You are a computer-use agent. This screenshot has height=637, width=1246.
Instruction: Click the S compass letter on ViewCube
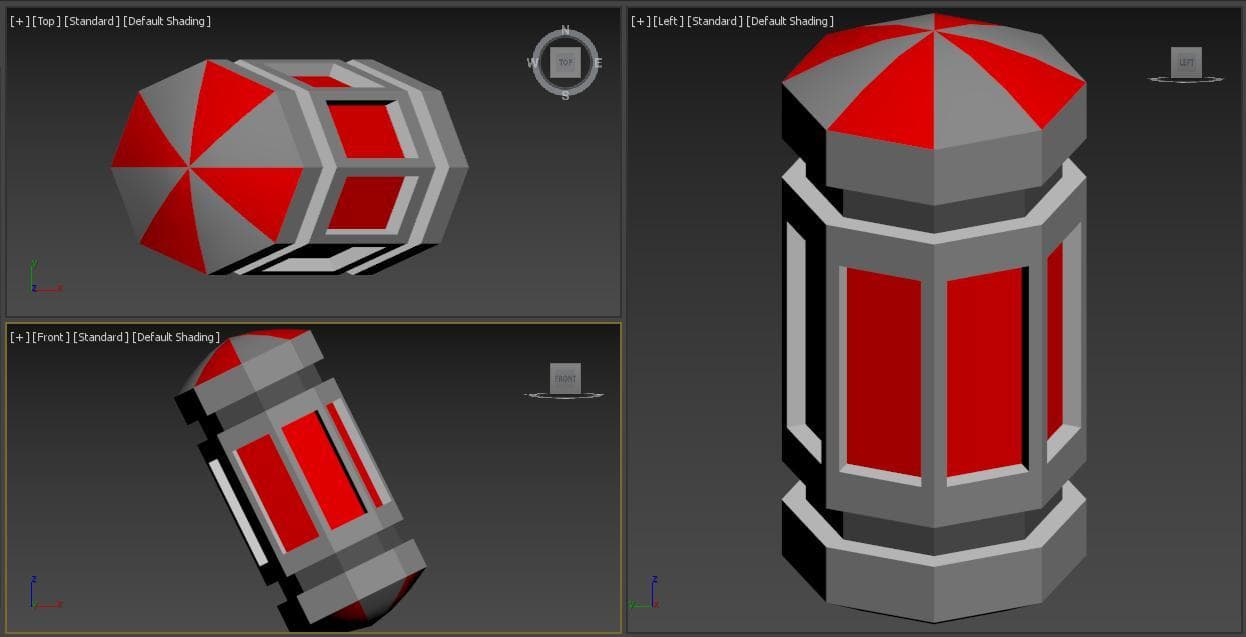[x=565, y=96]
